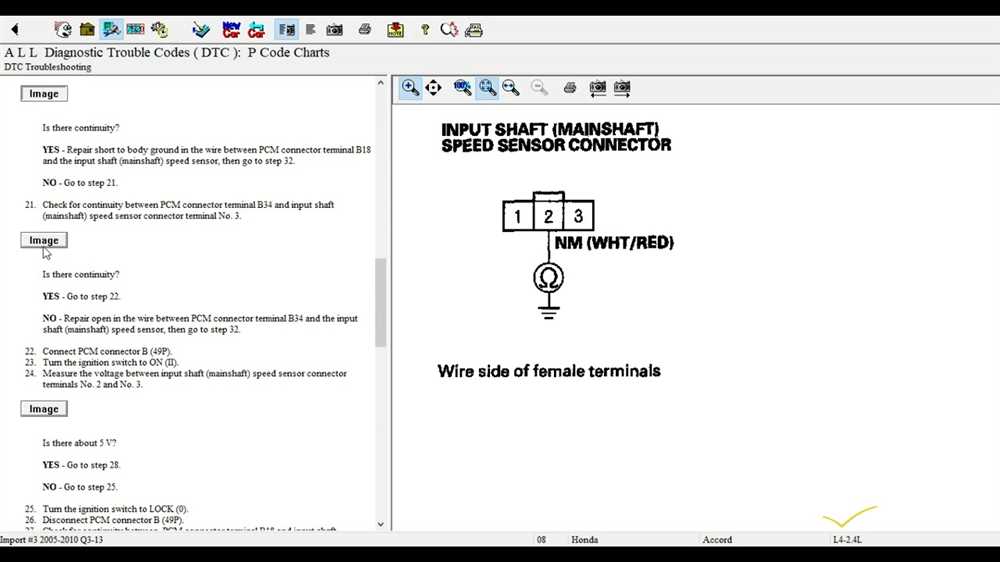Click 'Turn the ignition switch to LOCK (0).' step

pos(115,509)
